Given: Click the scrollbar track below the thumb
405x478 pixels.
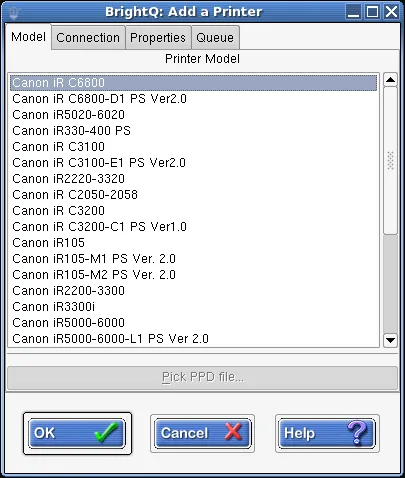Looking at the screenshot, I should pyautogui.click(x=390, y=283).
